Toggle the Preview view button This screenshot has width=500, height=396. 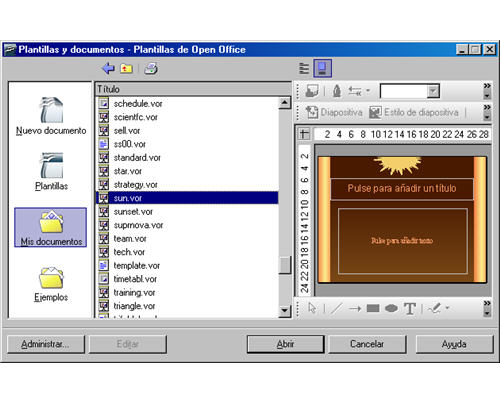[x=322, y=68]
